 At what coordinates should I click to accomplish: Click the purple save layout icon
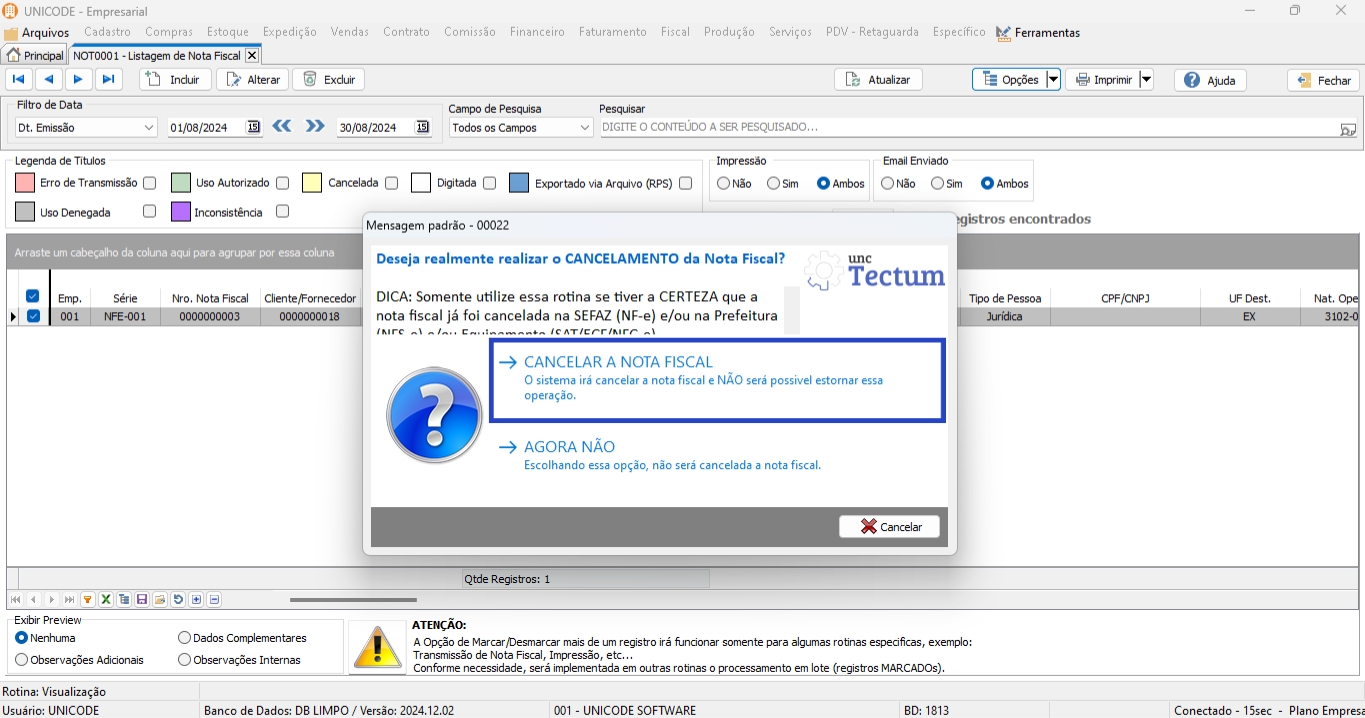pyautogui.click(x=142, y=600)
